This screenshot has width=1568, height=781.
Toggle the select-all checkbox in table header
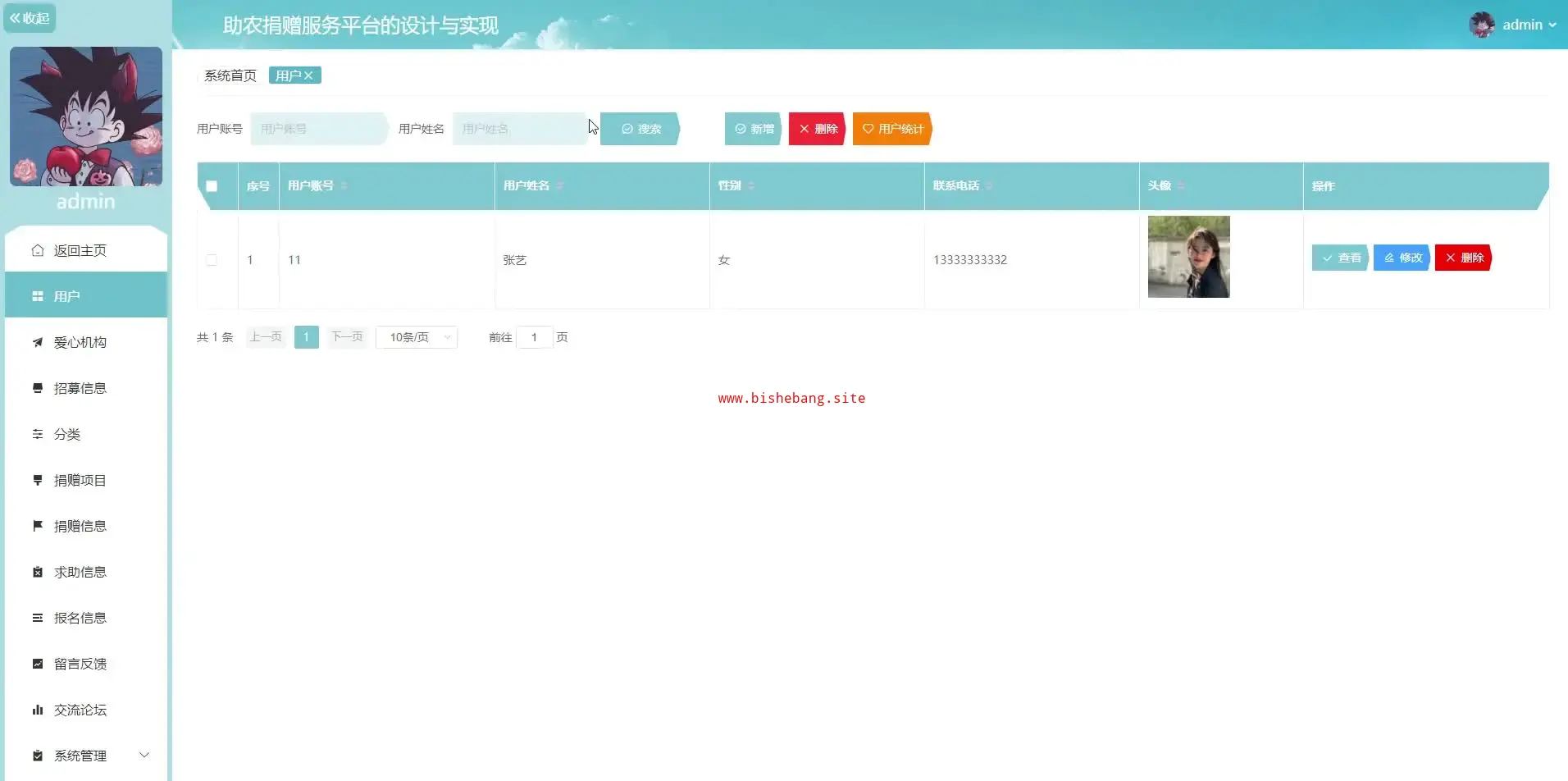pos(212,186)
